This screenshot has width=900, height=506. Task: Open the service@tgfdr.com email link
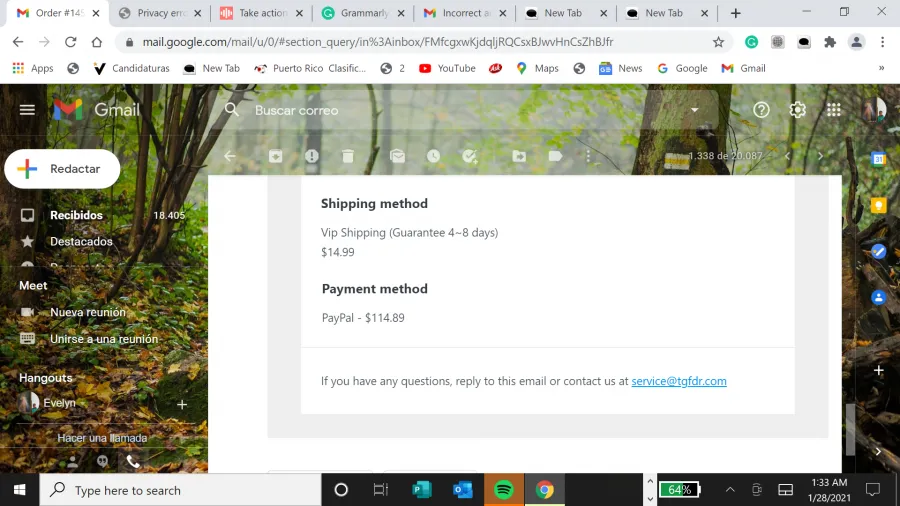pyautogui.click(x=678, y=381)
